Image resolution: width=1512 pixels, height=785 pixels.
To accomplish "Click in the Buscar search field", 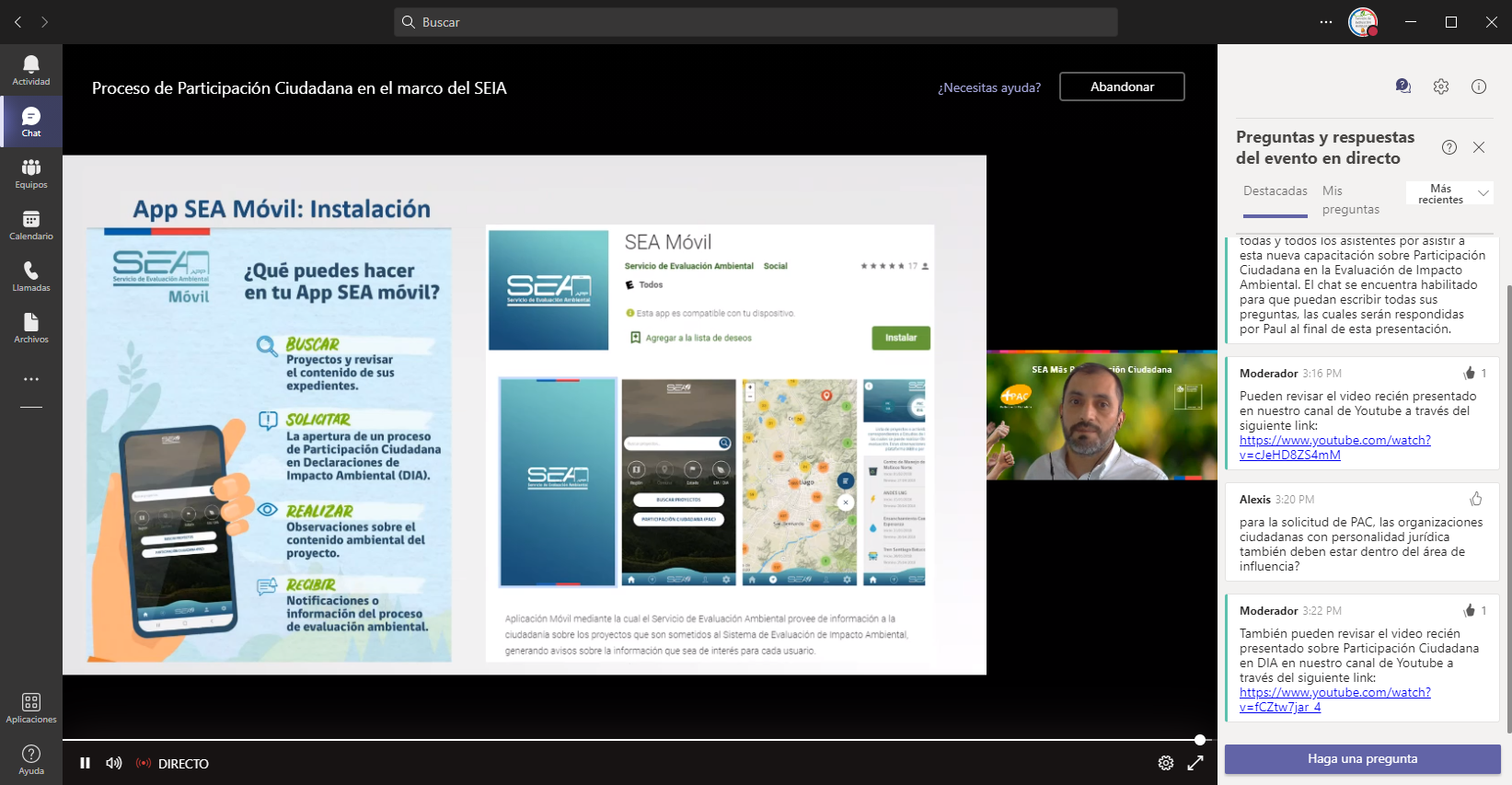I will click(755, 22).
